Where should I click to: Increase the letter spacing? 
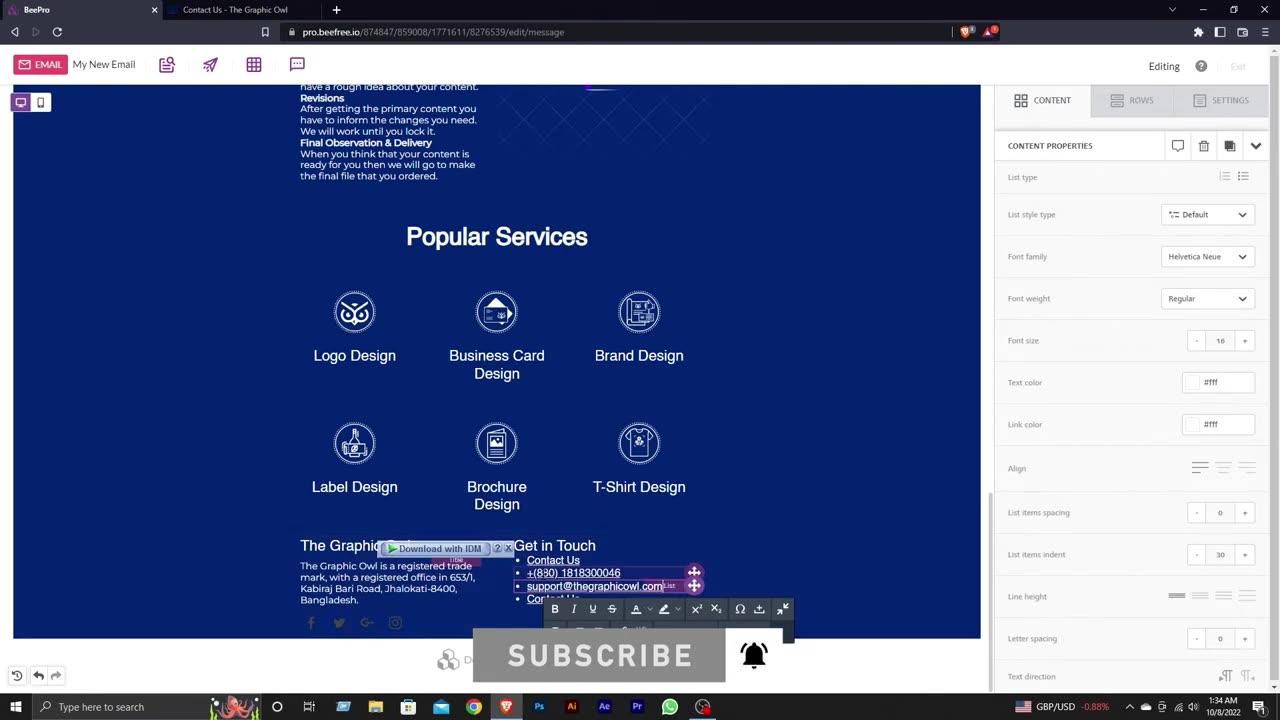(x=1245, y=639)
